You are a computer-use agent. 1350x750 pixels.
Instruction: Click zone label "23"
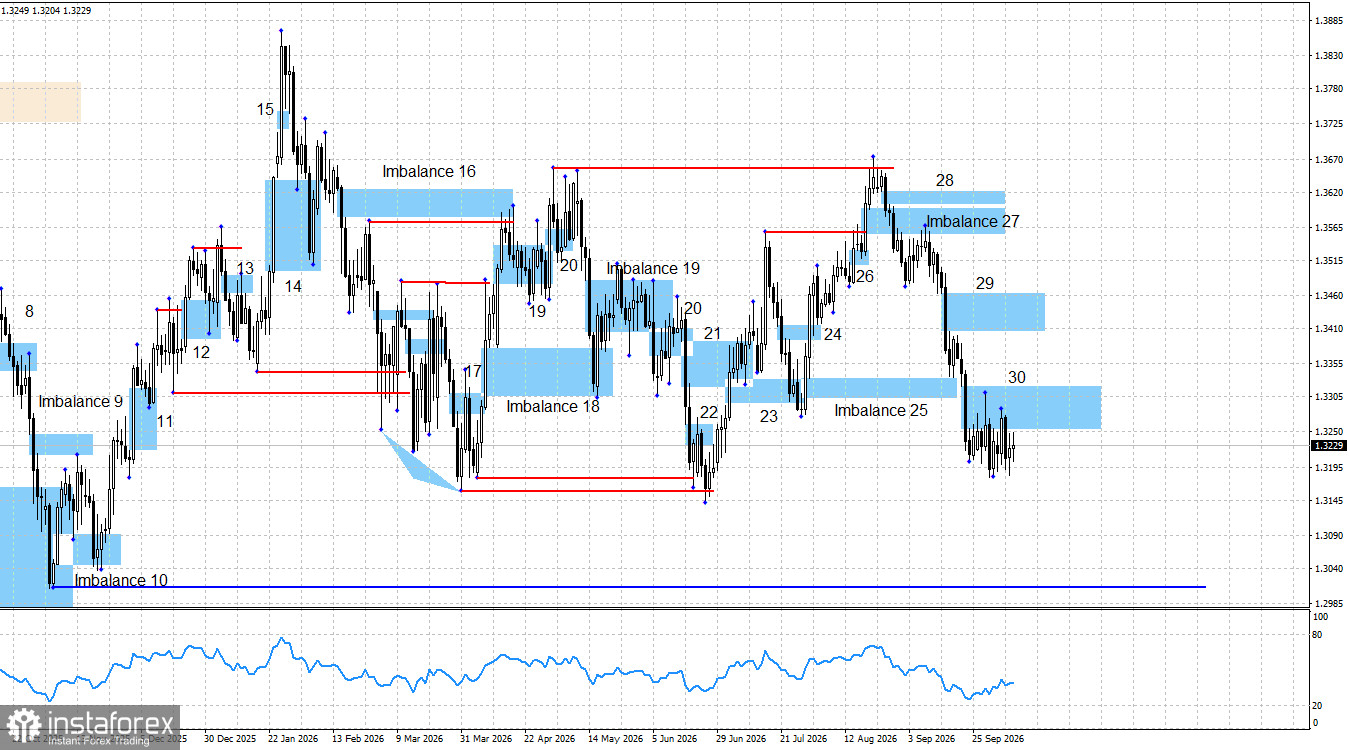(768, 417)
